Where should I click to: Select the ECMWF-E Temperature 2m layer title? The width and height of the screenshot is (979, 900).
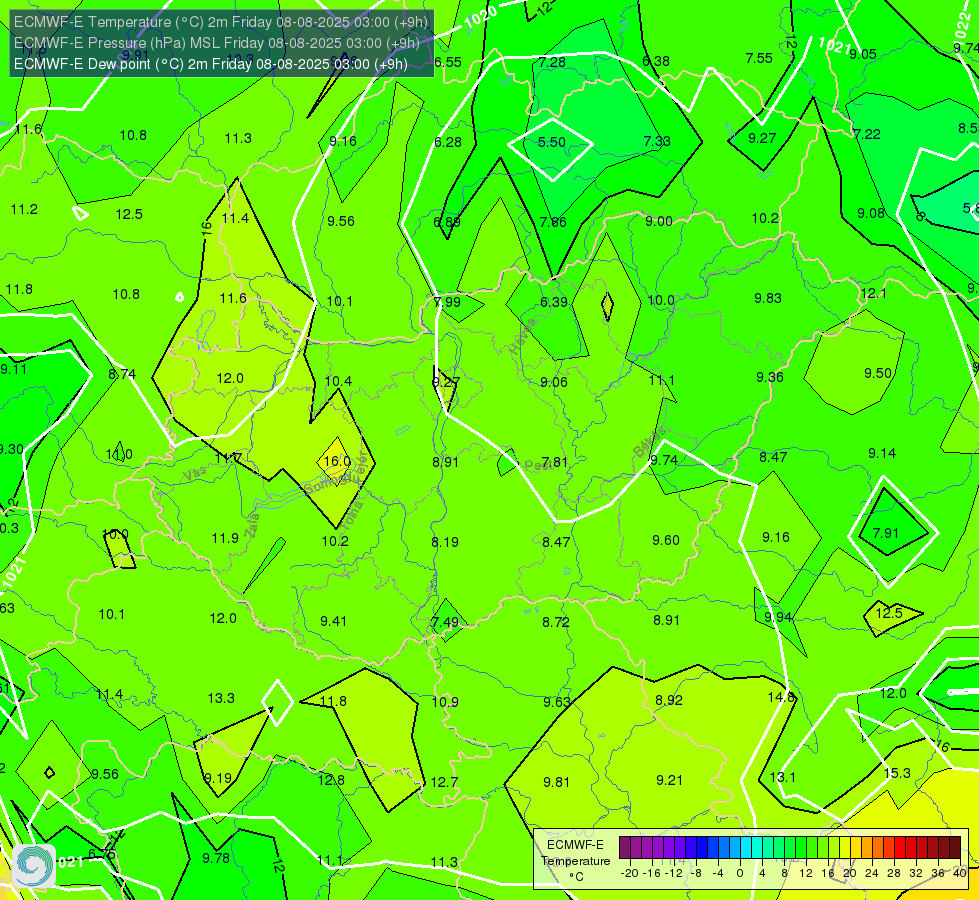[221, 22]
